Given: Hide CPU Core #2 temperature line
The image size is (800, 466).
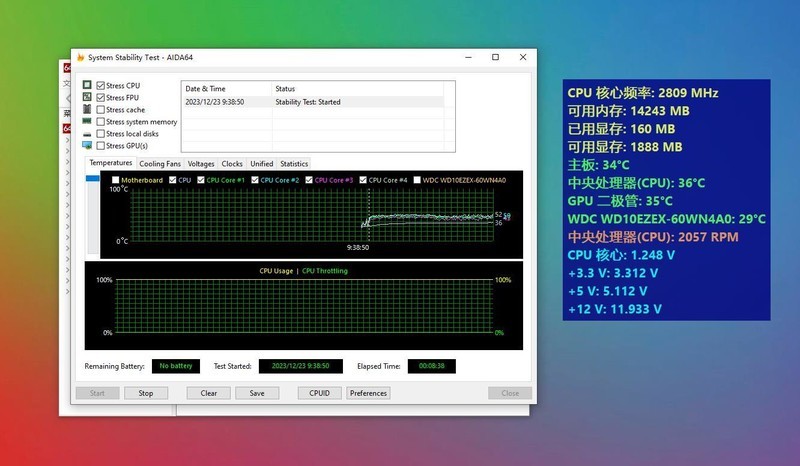Looking at the screenshot, I should [255, 180].
